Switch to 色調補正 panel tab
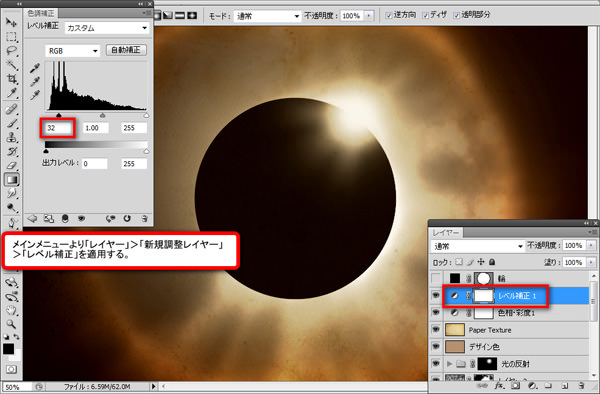The image size is (600, 394). coord(41,13)
